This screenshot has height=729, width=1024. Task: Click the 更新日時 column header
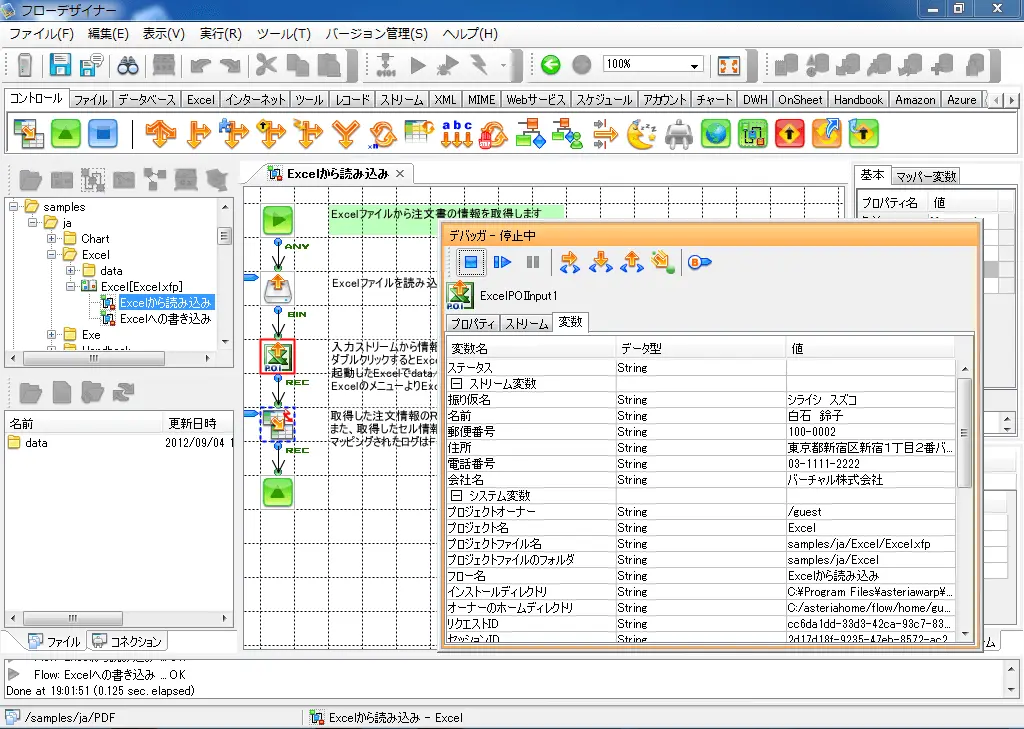click(197, 423)
